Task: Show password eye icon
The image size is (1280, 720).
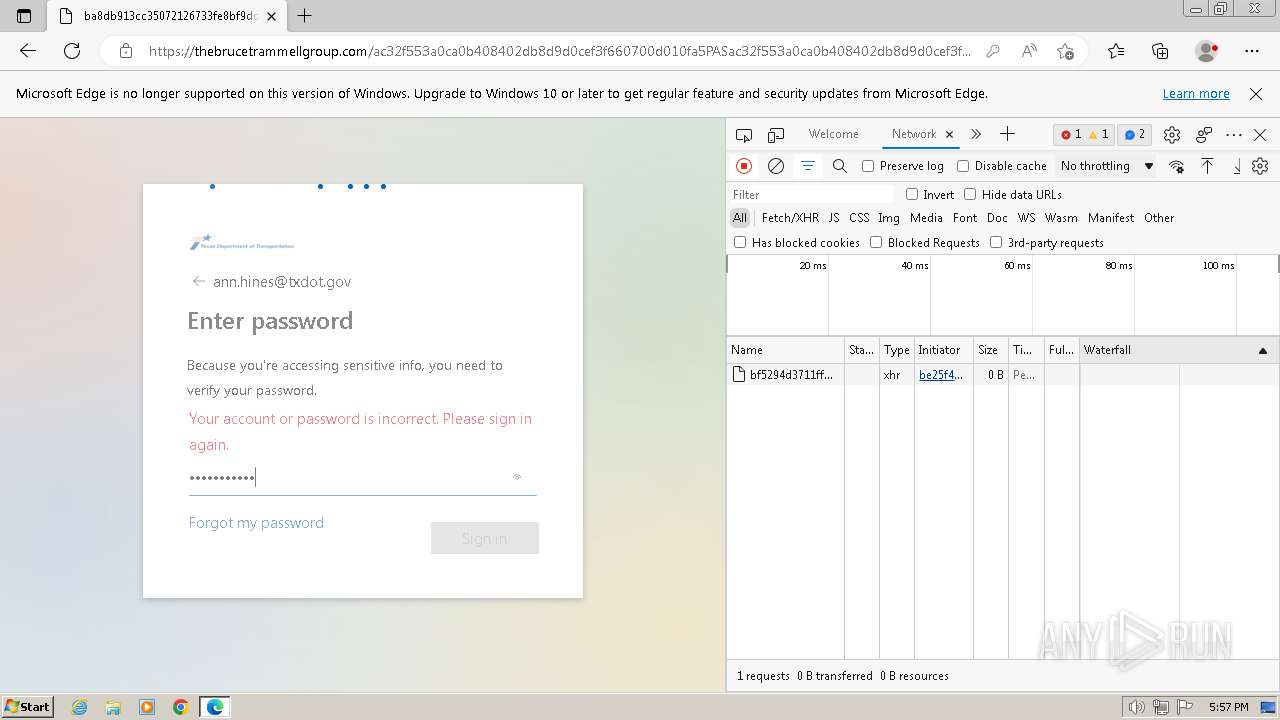Action: click(517, 477)
